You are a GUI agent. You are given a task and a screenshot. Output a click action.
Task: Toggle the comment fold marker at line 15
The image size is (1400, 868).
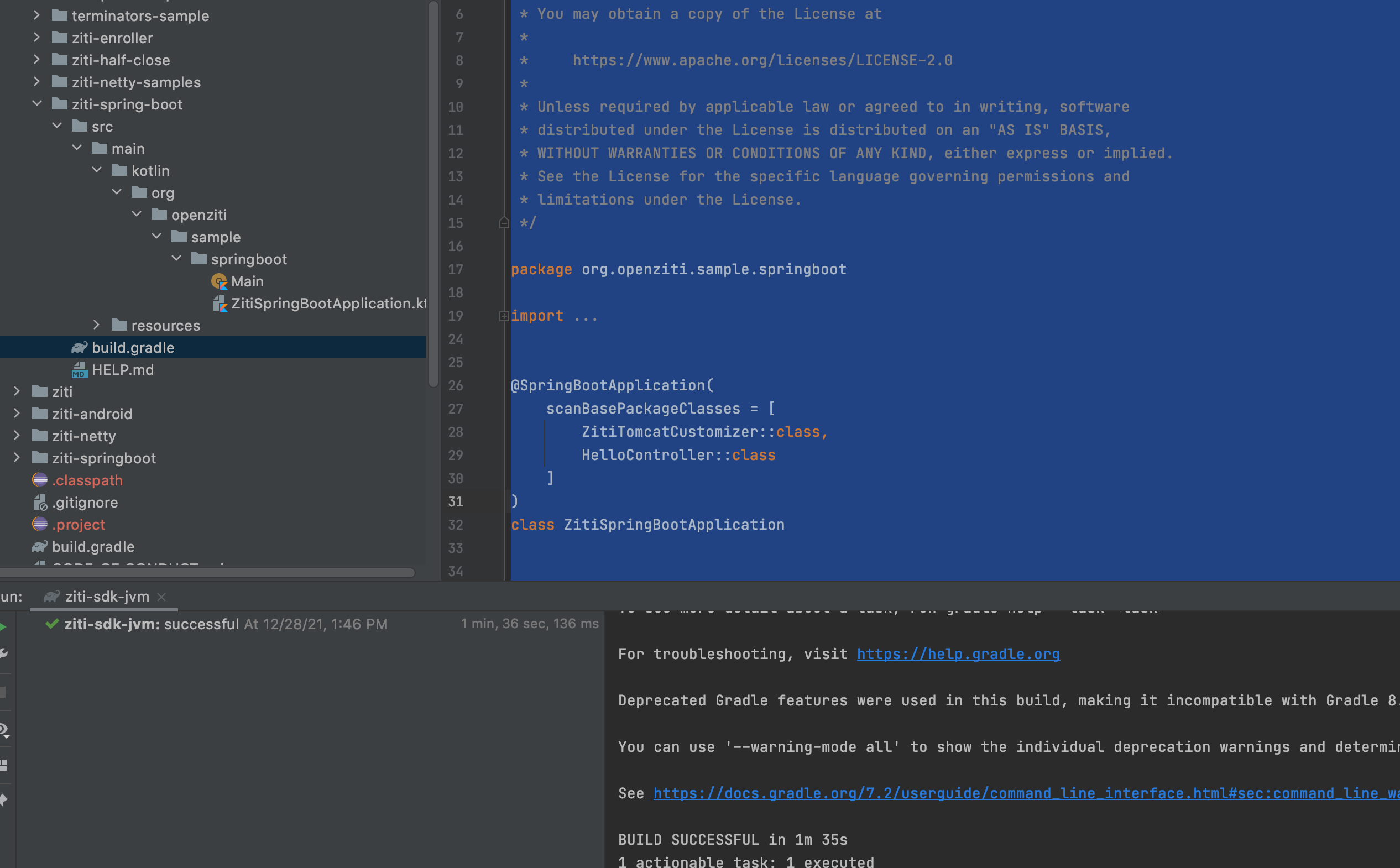[x=504, y=223]
